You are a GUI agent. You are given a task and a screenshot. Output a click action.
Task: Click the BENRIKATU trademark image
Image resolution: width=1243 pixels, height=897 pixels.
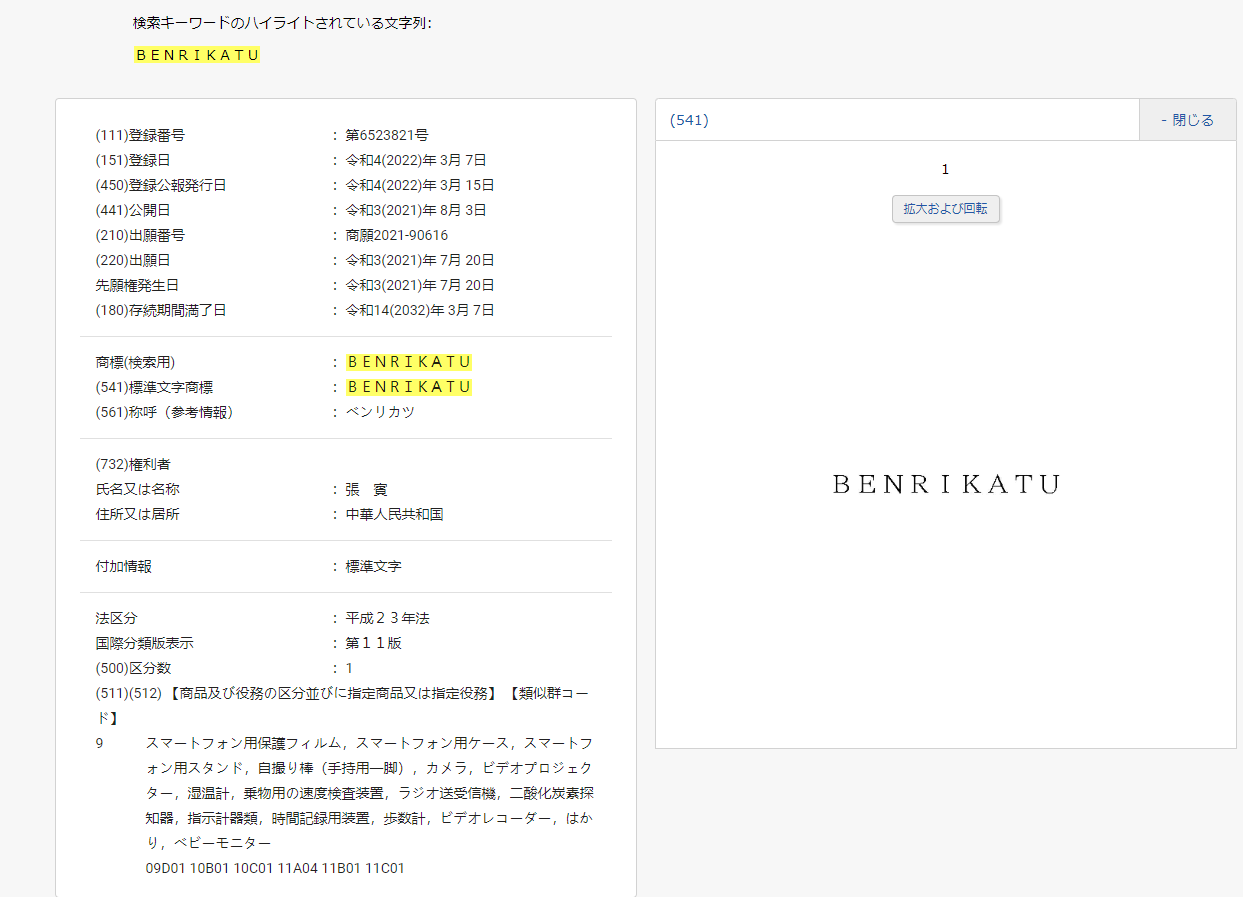click(945, 484)
